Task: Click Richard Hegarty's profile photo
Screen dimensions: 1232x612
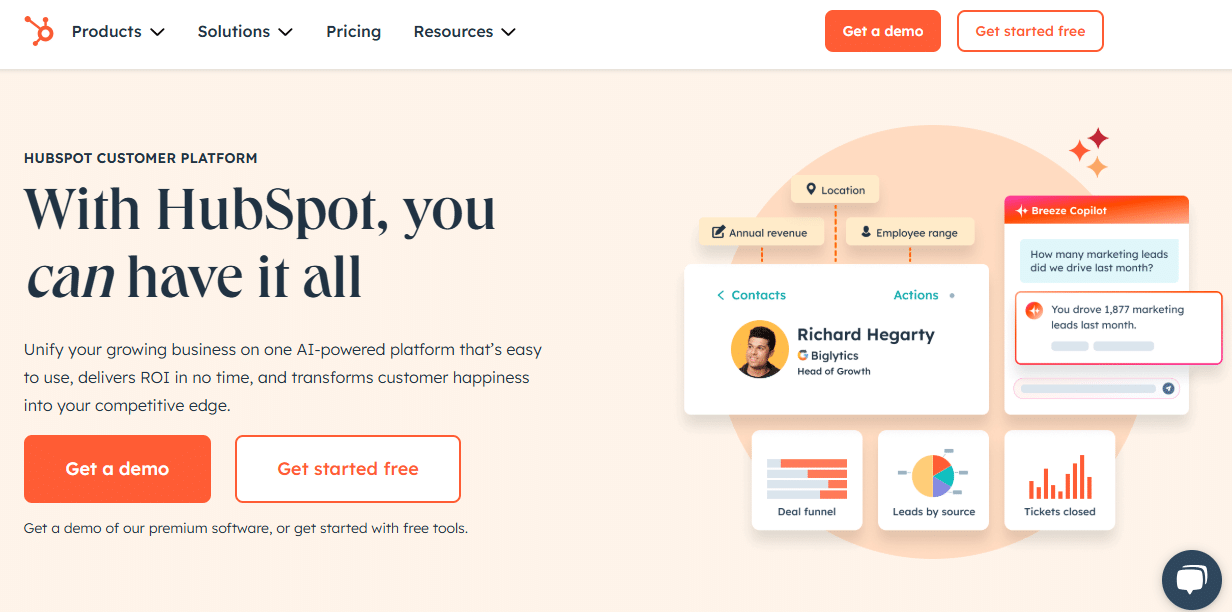Action: (x=759, y=349)
